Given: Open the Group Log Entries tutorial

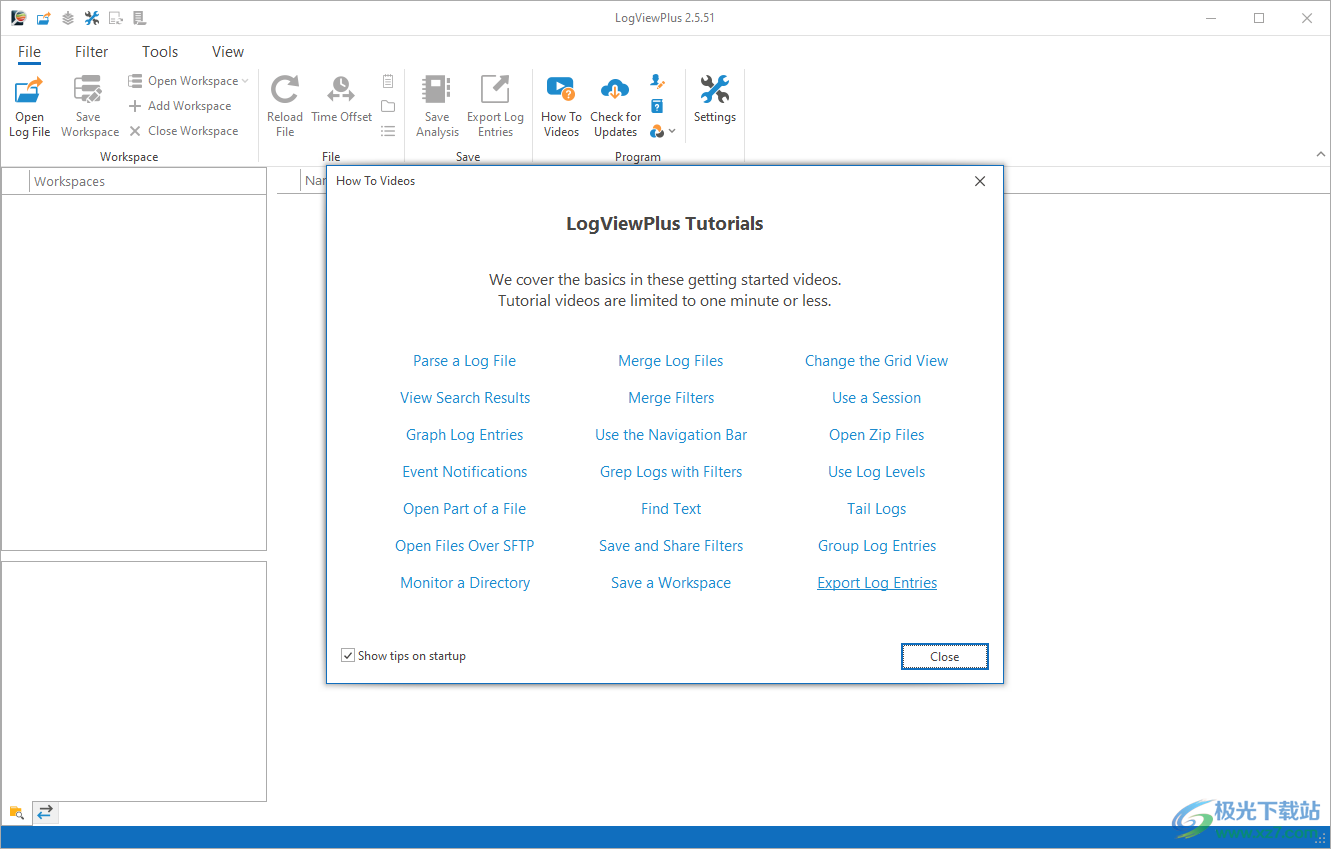Looking at the screenshot, I should (877, 546).
